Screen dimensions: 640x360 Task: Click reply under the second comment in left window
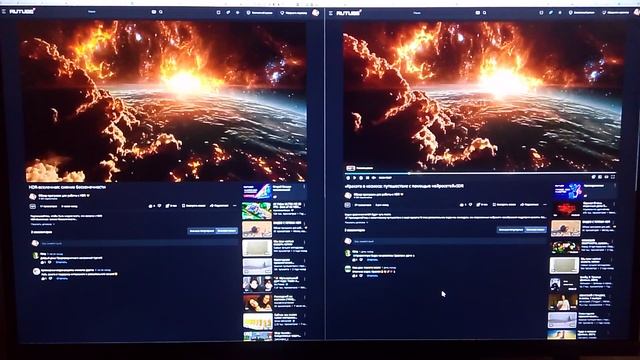click(62, 278)
